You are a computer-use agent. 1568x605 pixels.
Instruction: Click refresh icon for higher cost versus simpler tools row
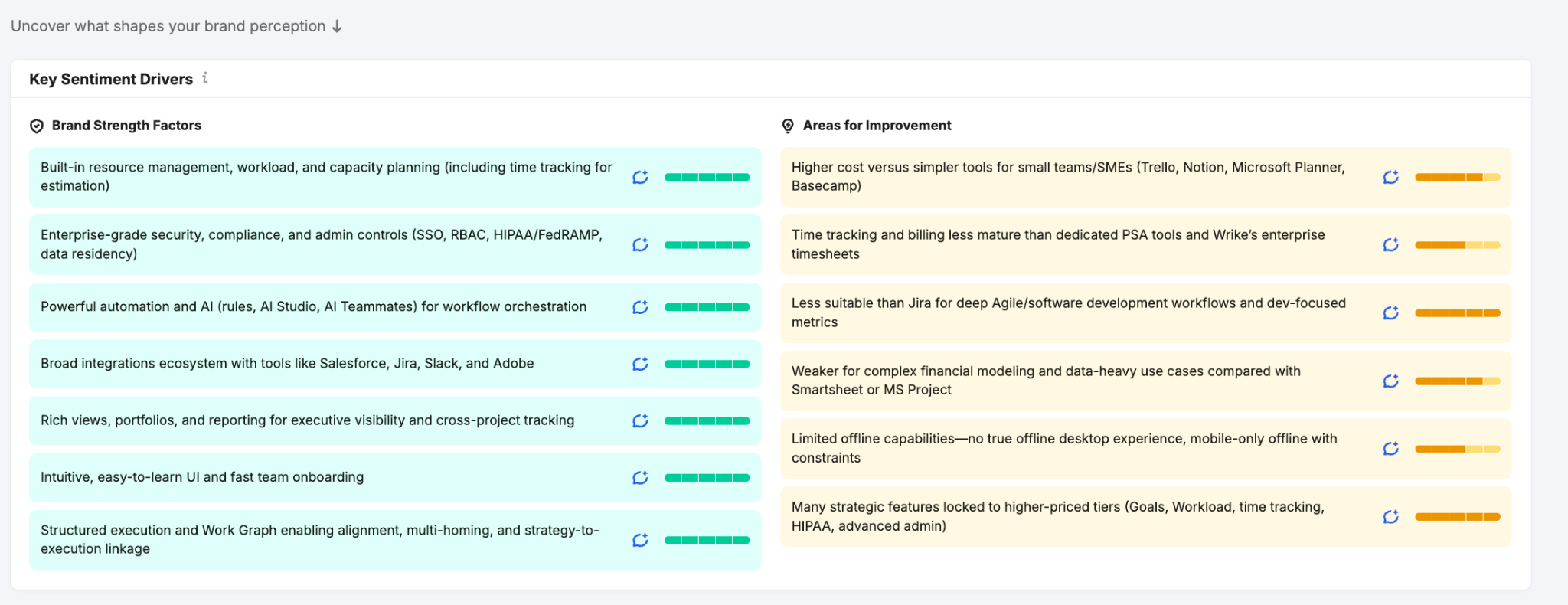tap(1391, 177)
